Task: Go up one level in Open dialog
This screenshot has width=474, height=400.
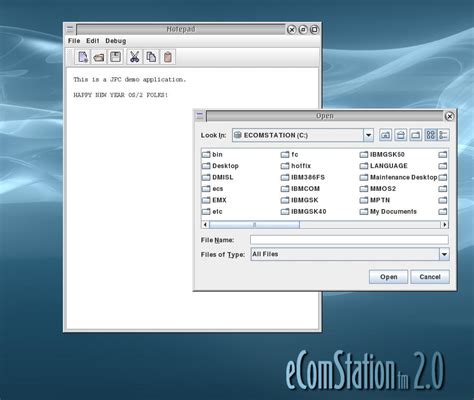Action: (385, 135)
